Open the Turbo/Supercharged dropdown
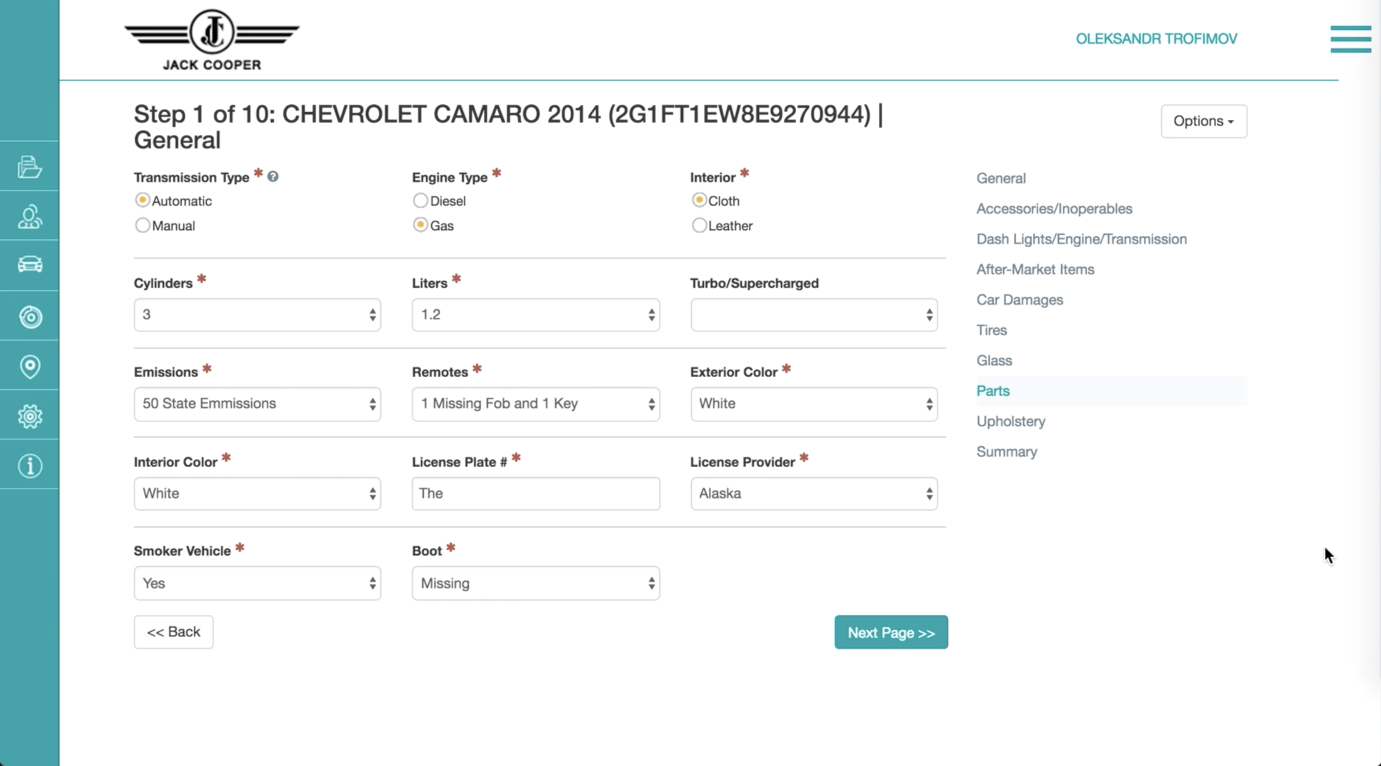Image resolution: width=1381 pixels, height=766 pixels. pyautogui.click(x=813, y=314)
